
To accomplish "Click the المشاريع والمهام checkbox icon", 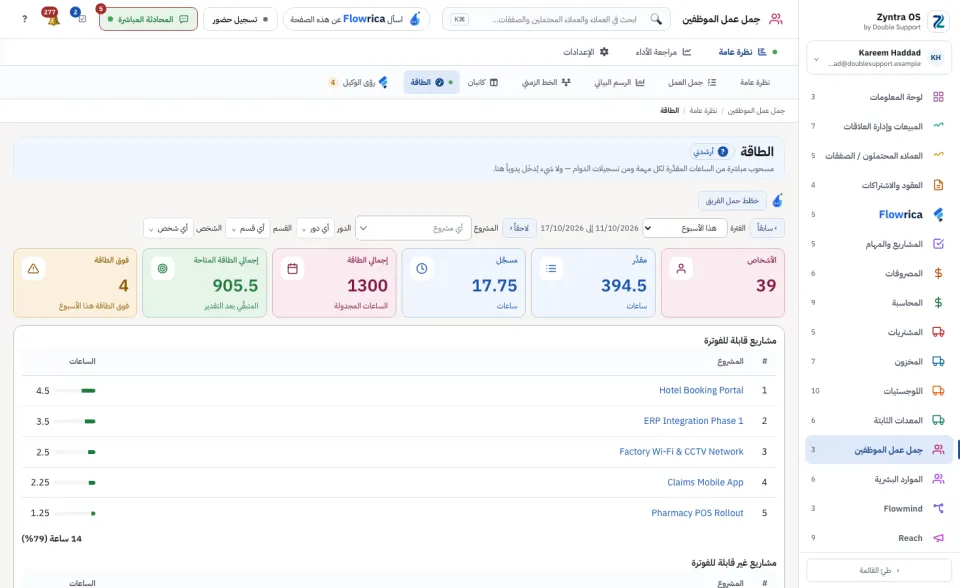I will pyautogui.click(x=938, y=244).
